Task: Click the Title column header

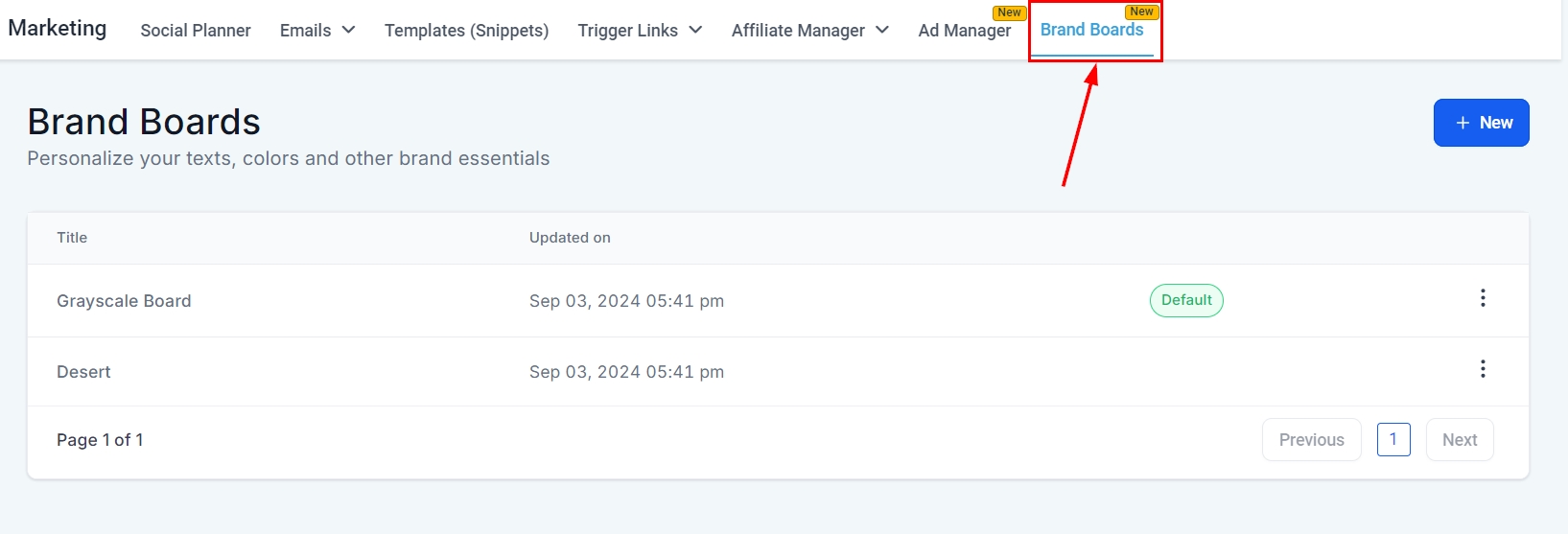Action: tap(72, 238)
